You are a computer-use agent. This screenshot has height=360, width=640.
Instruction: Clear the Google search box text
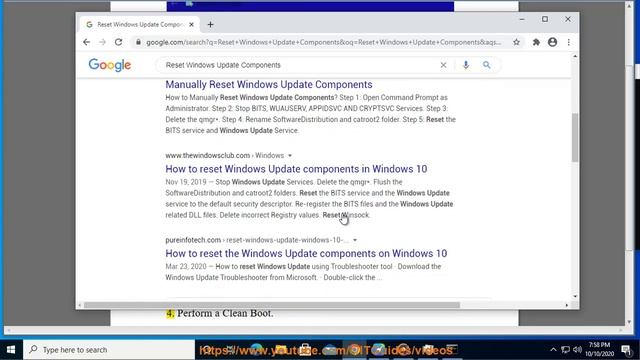click(443, 65)
